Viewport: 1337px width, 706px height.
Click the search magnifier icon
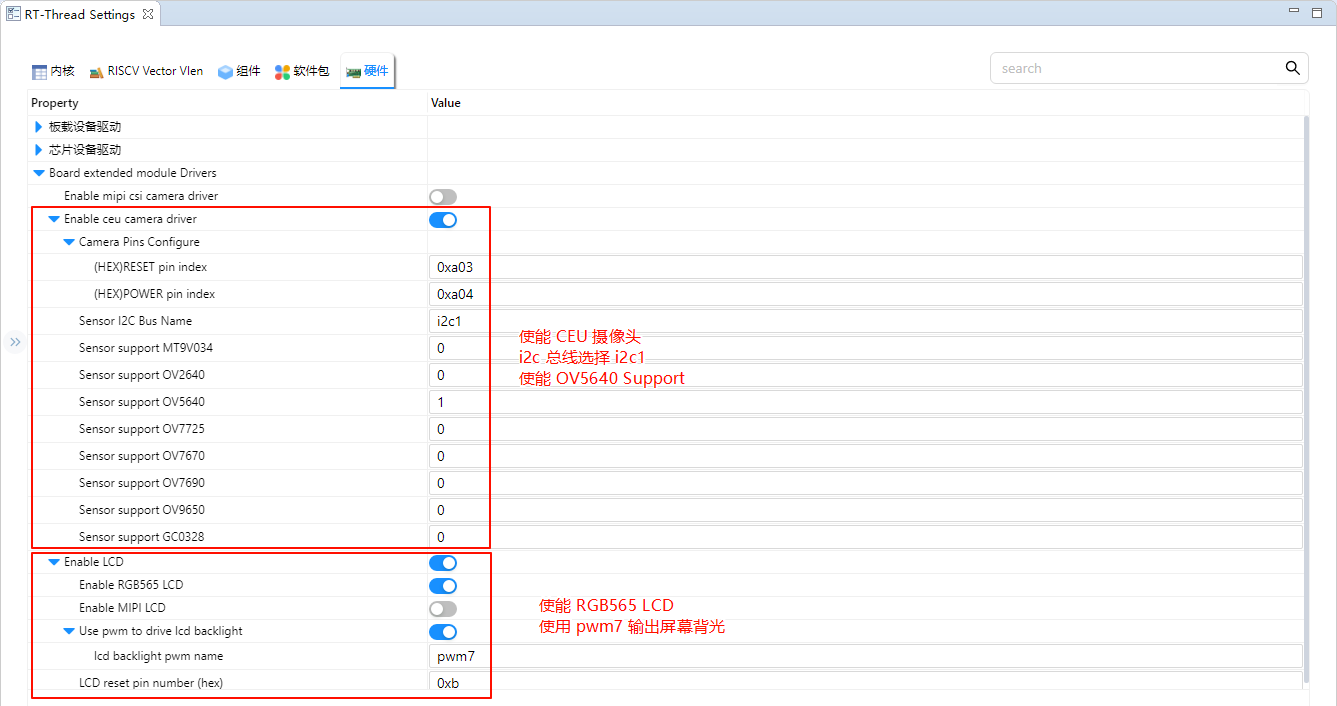point(1292,68)
